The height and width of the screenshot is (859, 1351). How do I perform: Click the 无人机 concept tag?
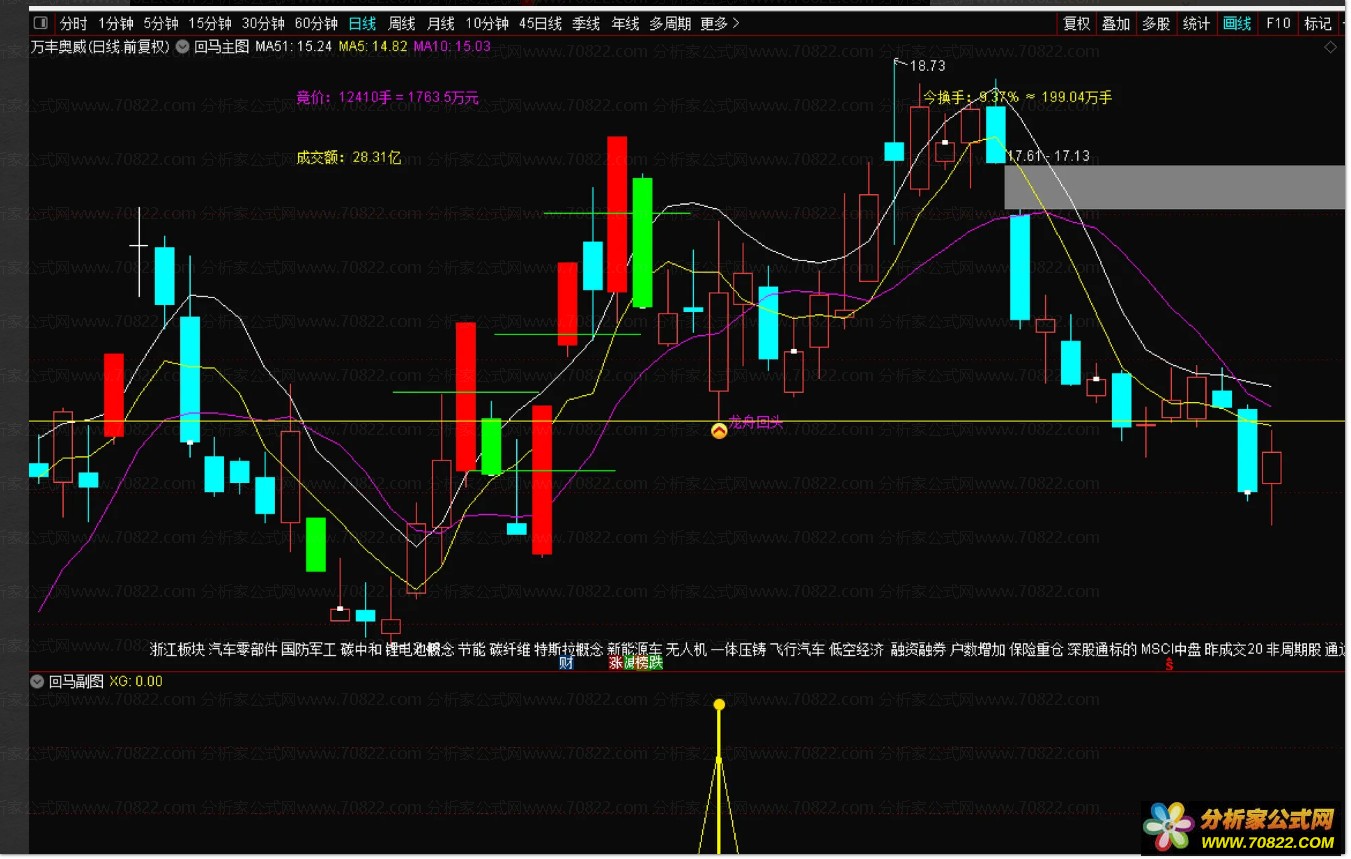[x=686, y=650]
